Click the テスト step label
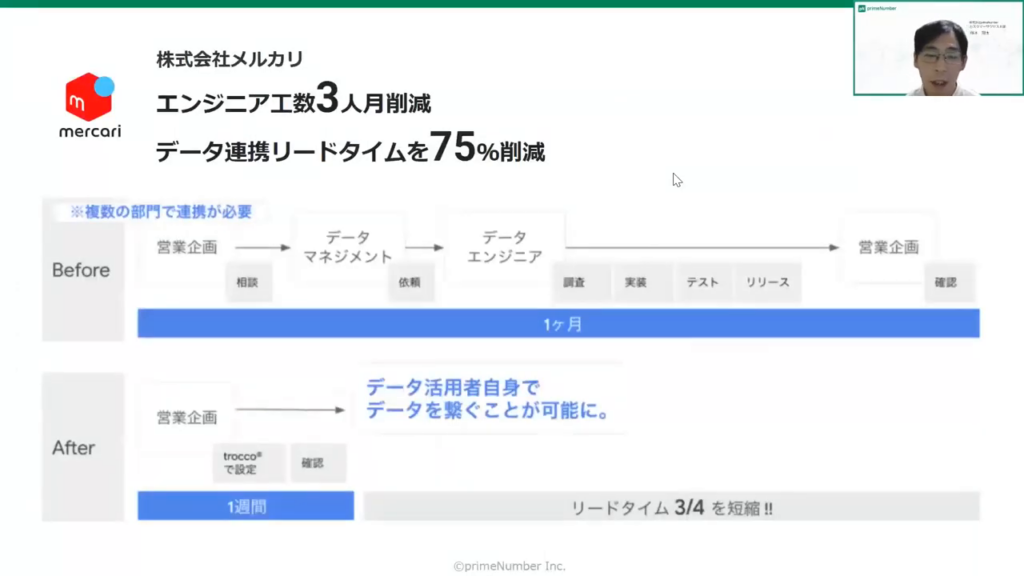1024x576 pixels. (x=702, y=283)
